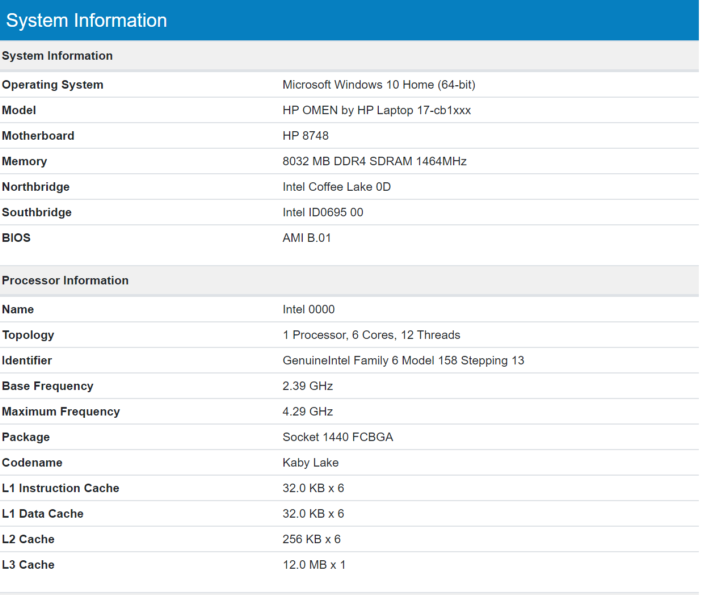Select "Microsoft Windows 10 Home (64-bit)" value

point(379,85)
